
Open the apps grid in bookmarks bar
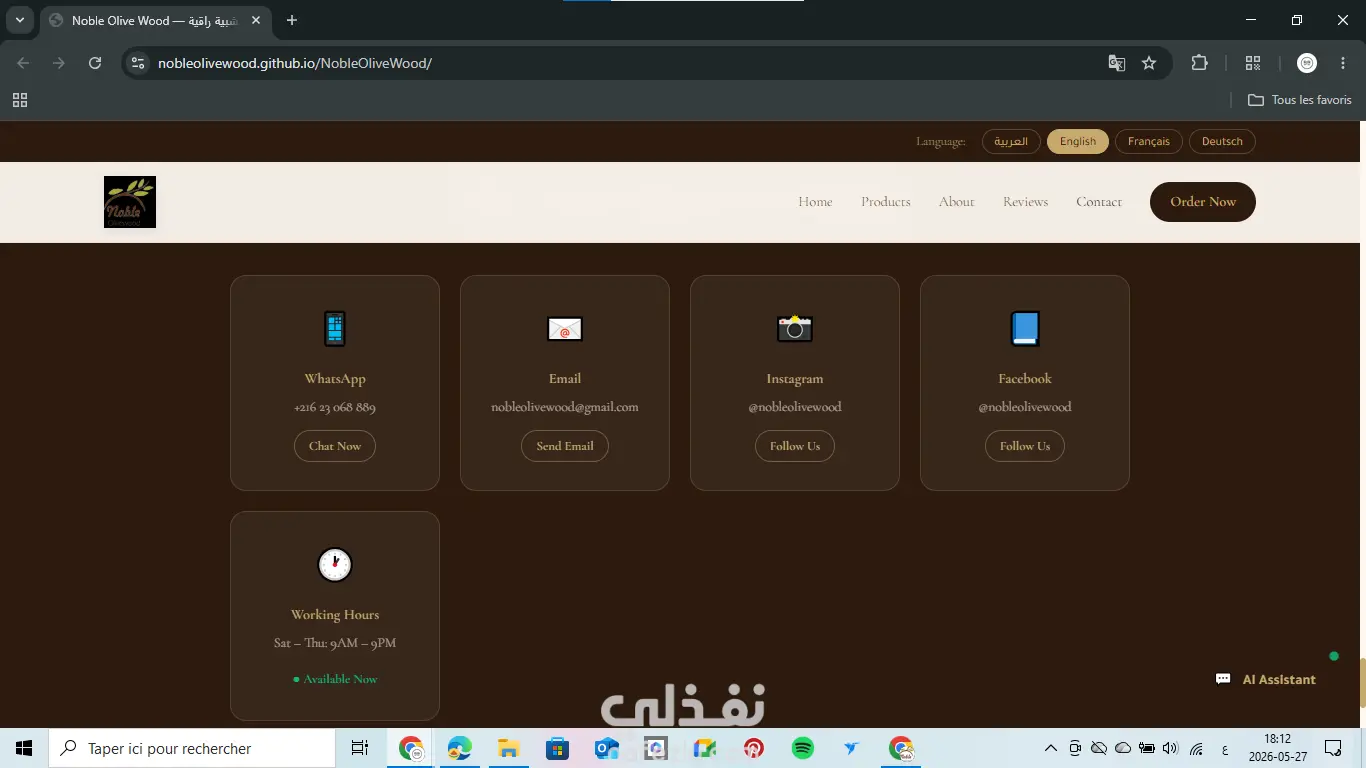(20, 100)
